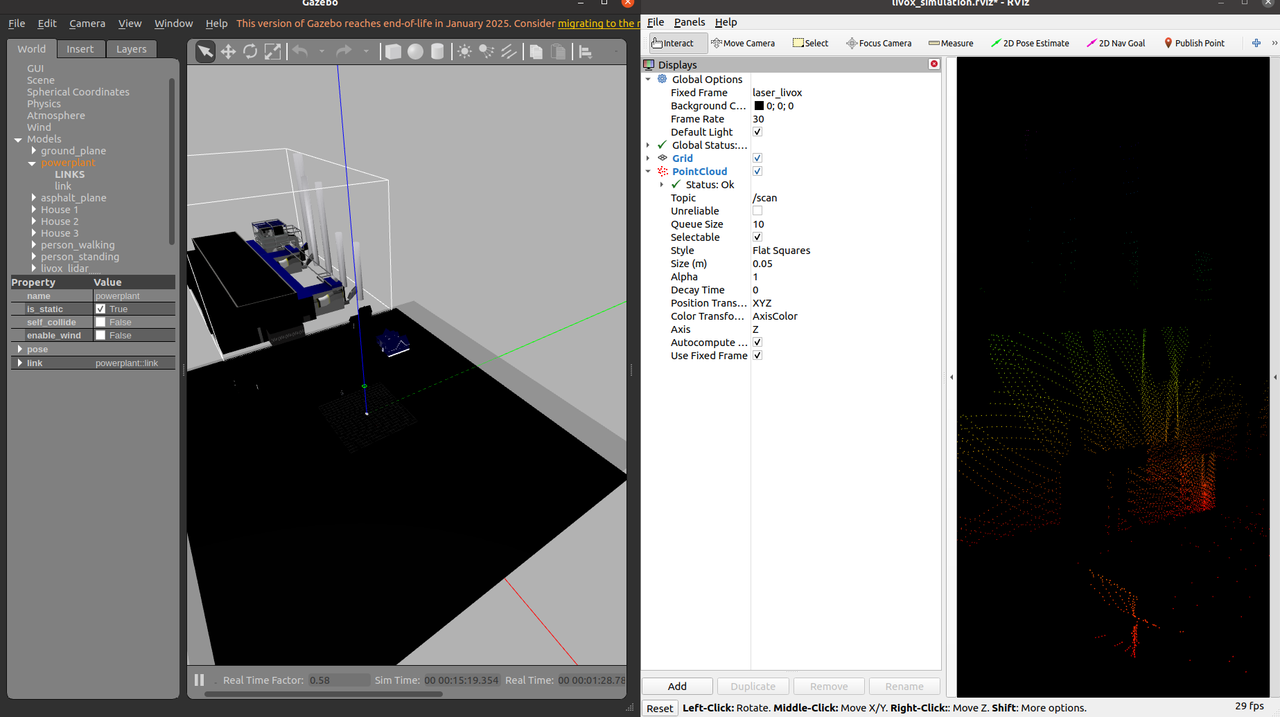Insert a sphere shape in Gazebo
The image size is (1280, 717).
[x=415, y=51]
